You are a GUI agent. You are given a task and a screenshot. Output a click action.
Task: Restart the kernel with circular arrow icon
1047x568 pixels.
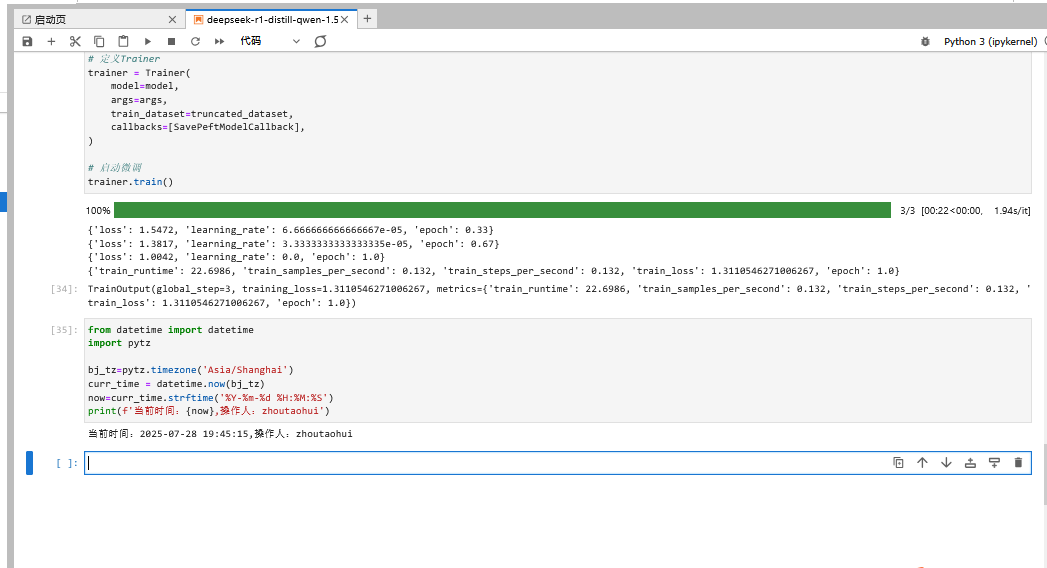(195, 41)
